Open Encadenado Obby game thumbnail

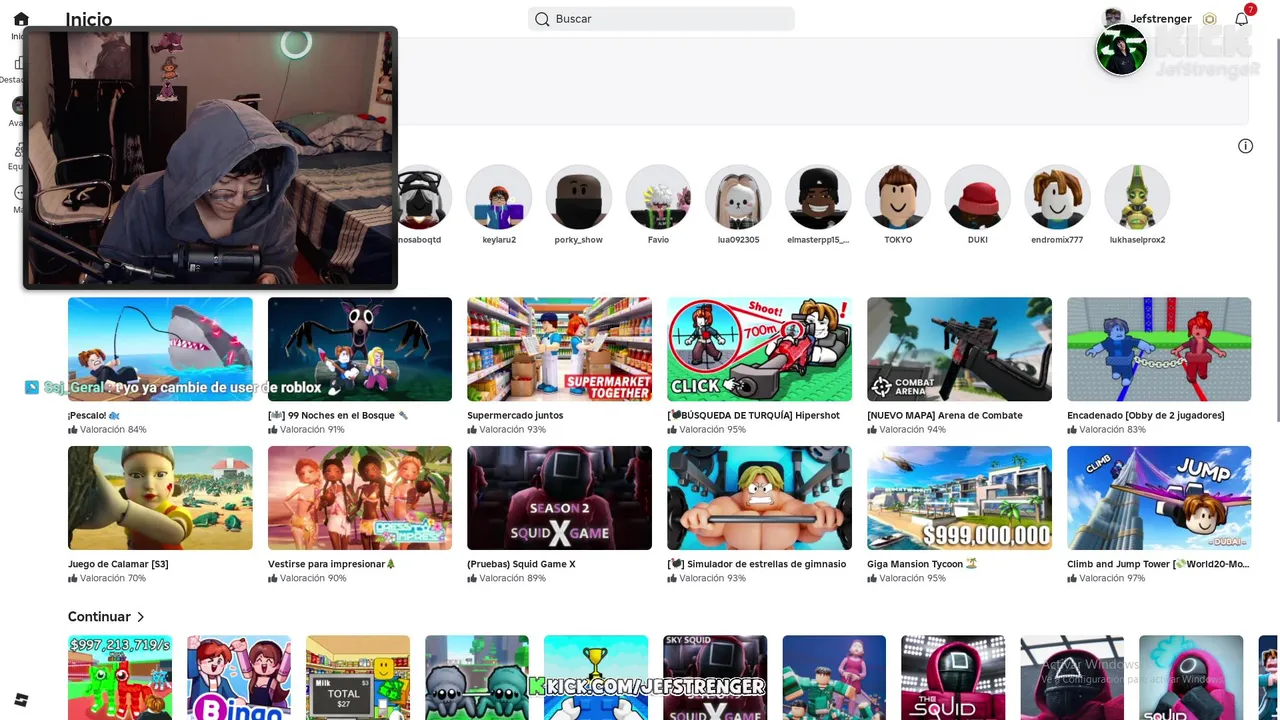tap(1159, 349)
